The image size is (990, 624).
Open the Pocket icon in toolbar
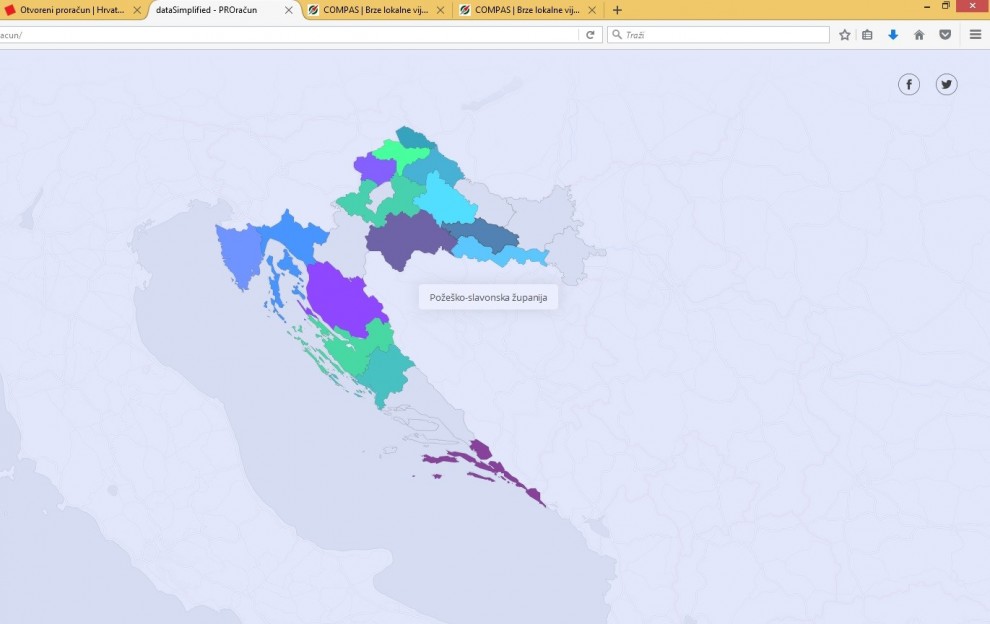pos(945,35)
